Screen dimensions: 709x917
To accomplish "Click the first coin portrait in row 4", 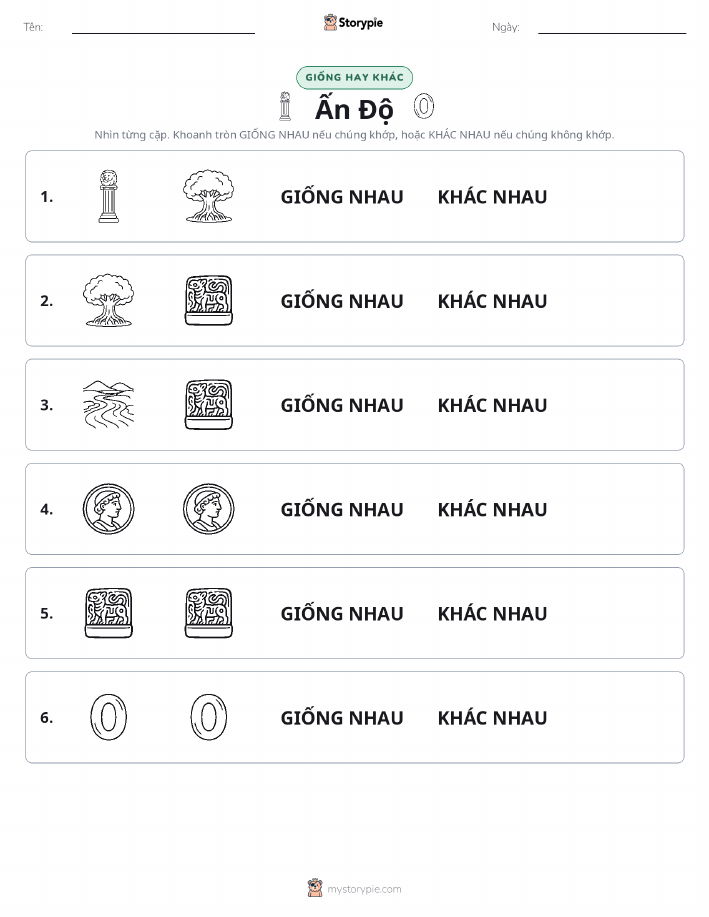I will [108, 509].
